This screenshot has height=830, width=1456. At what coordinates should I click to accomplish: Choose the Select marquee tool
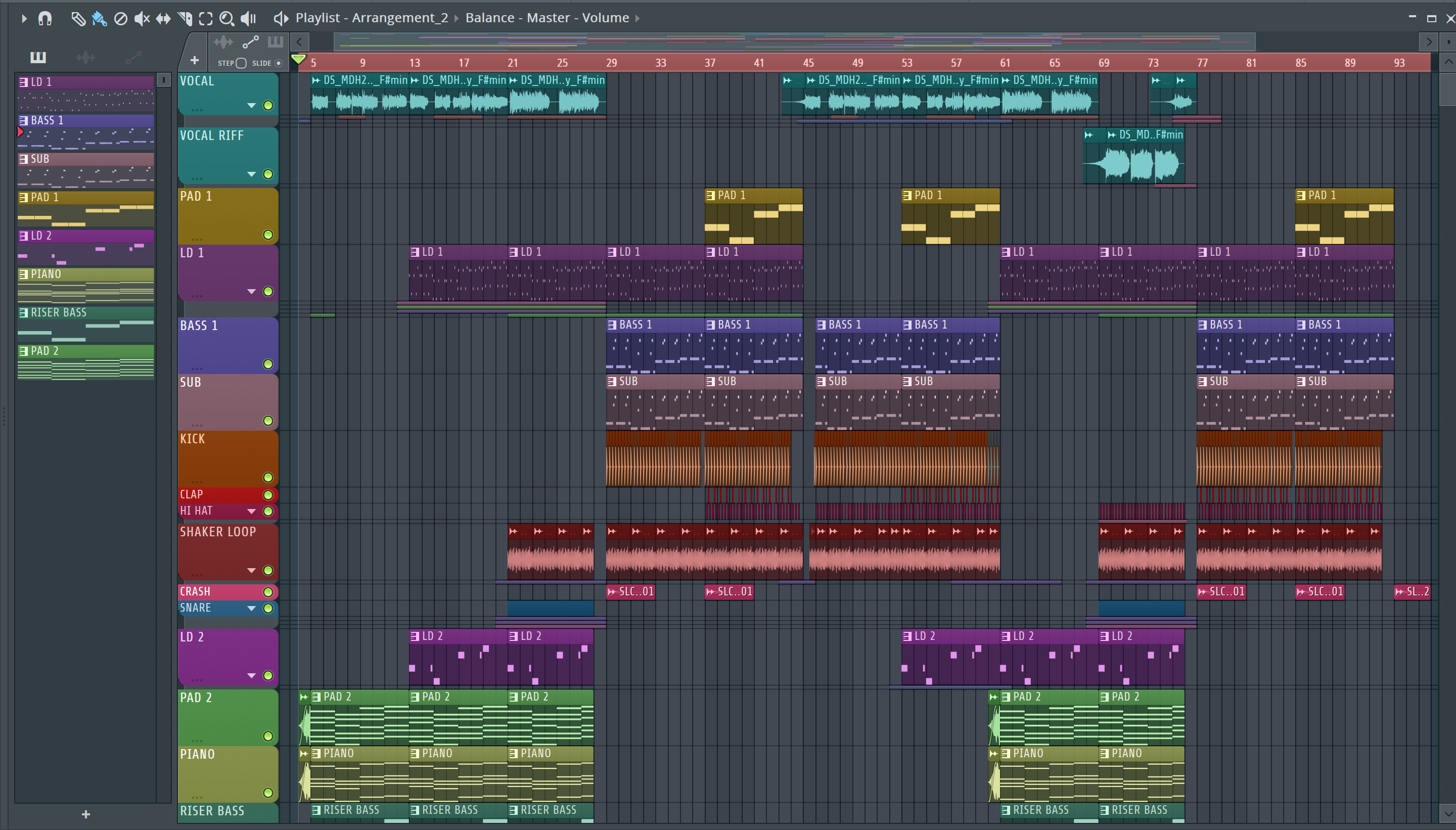(206, 18)
